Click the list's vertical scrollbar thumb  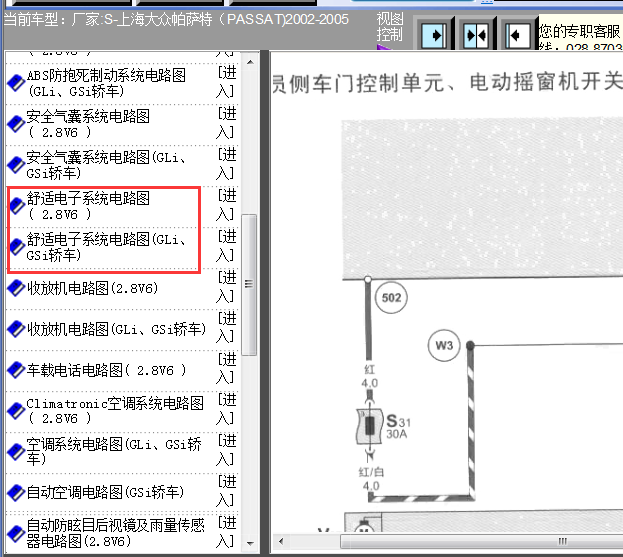[249, 284]
